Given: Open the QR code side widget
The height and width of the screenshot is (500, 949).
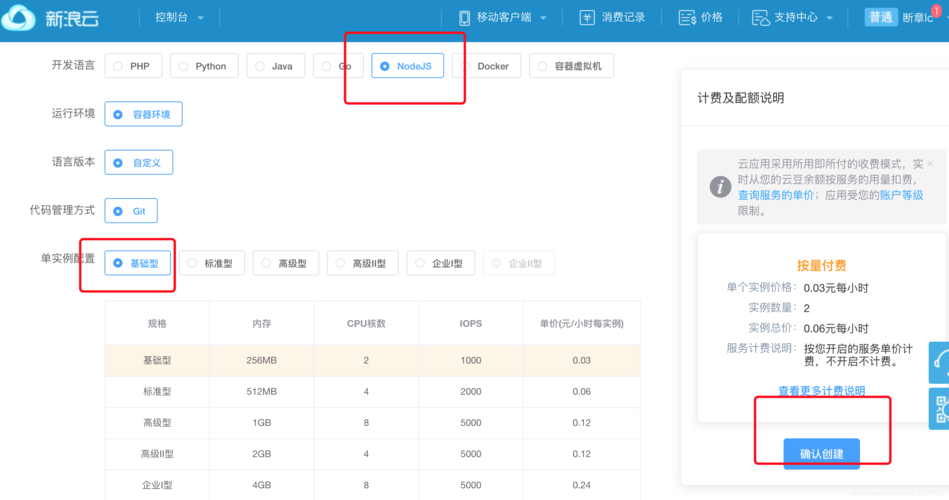Looking at the screenshot, I should [x=939, y=409].
